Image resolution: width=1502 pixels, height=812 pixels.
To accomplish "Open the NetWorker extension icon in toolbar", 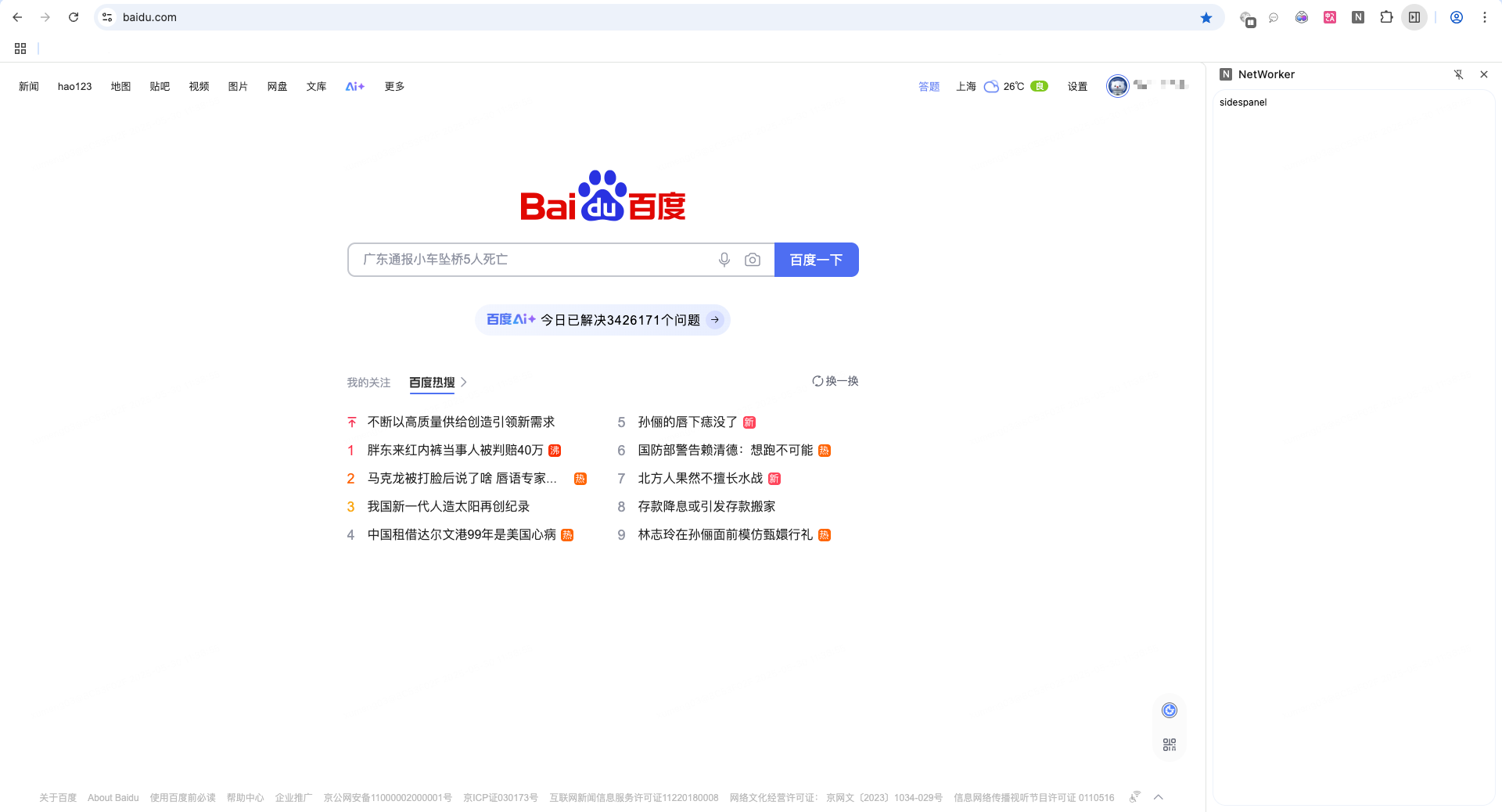I will click(1358, 17).
